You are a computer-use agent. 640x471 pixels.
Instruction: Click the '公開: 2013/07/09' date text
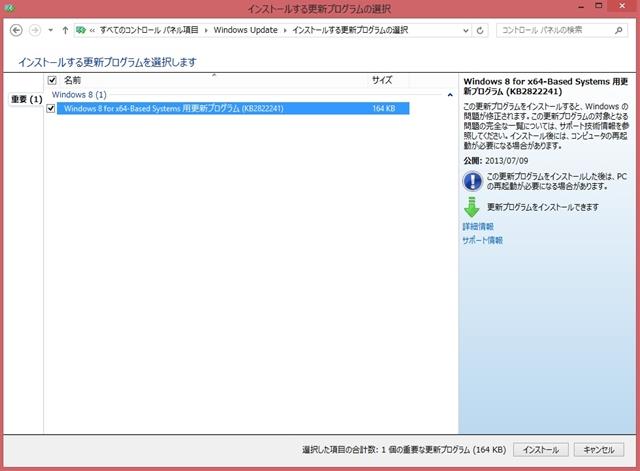pos(496,161)
